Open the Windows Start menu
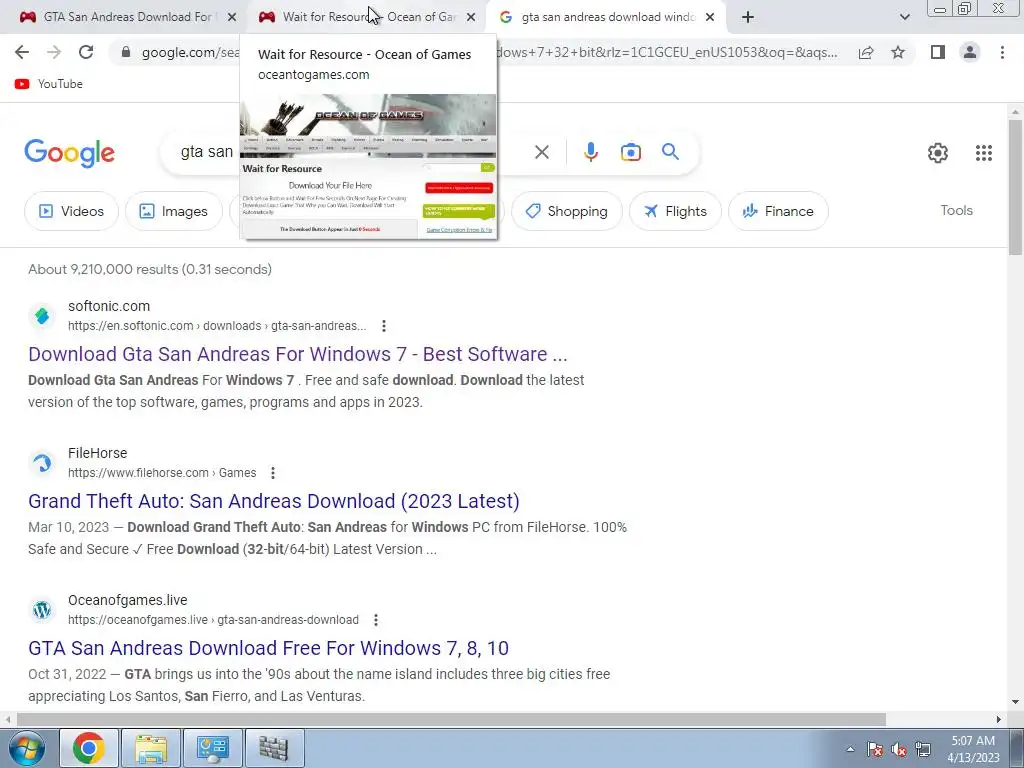Image resolution: width=1024 pixels, height=768 pixels. (x=26, y=748)
